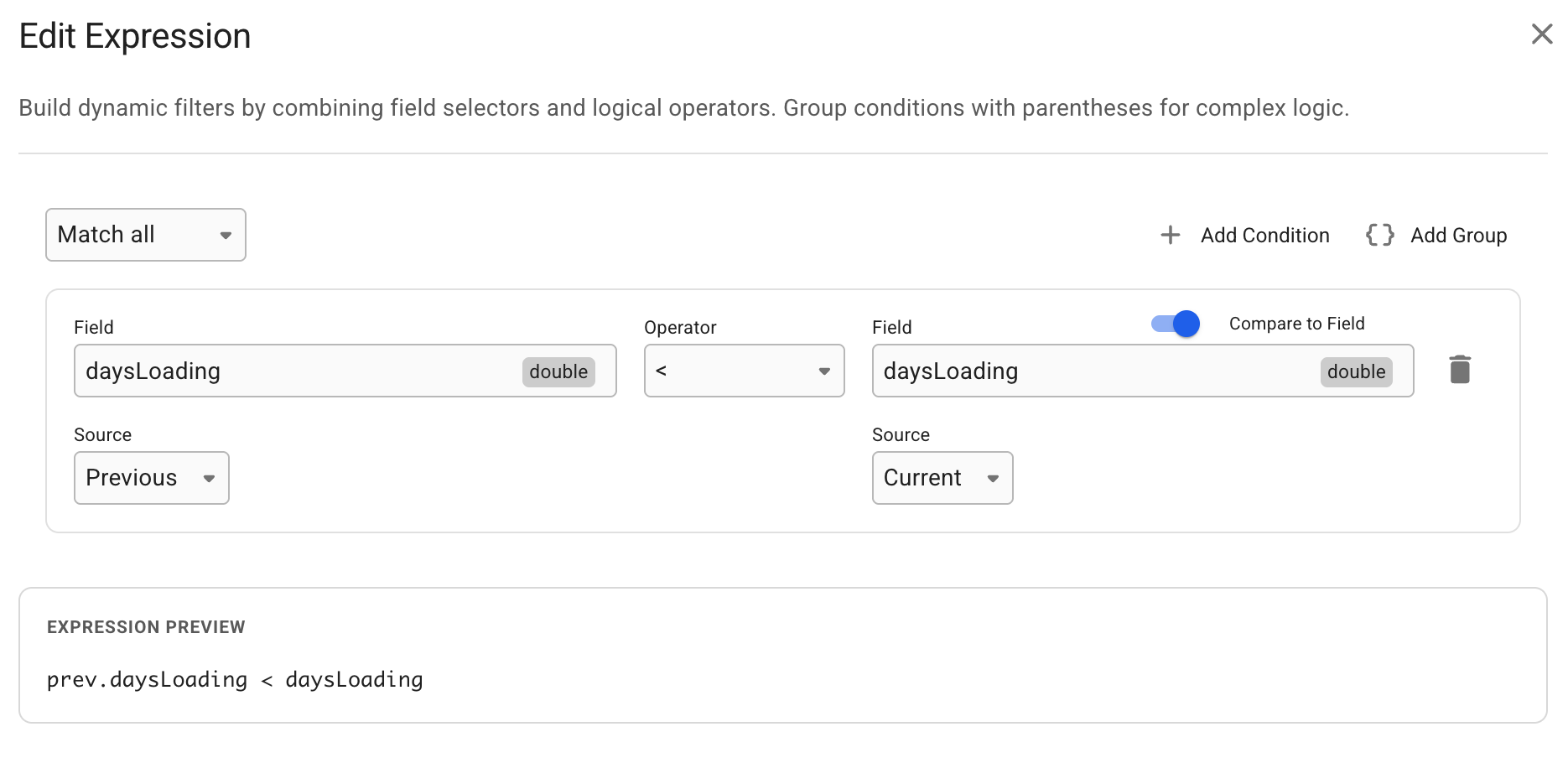The image size is (1568, 763).
Task: Click the double badge in right comparison field
Action: [1356, 371]
